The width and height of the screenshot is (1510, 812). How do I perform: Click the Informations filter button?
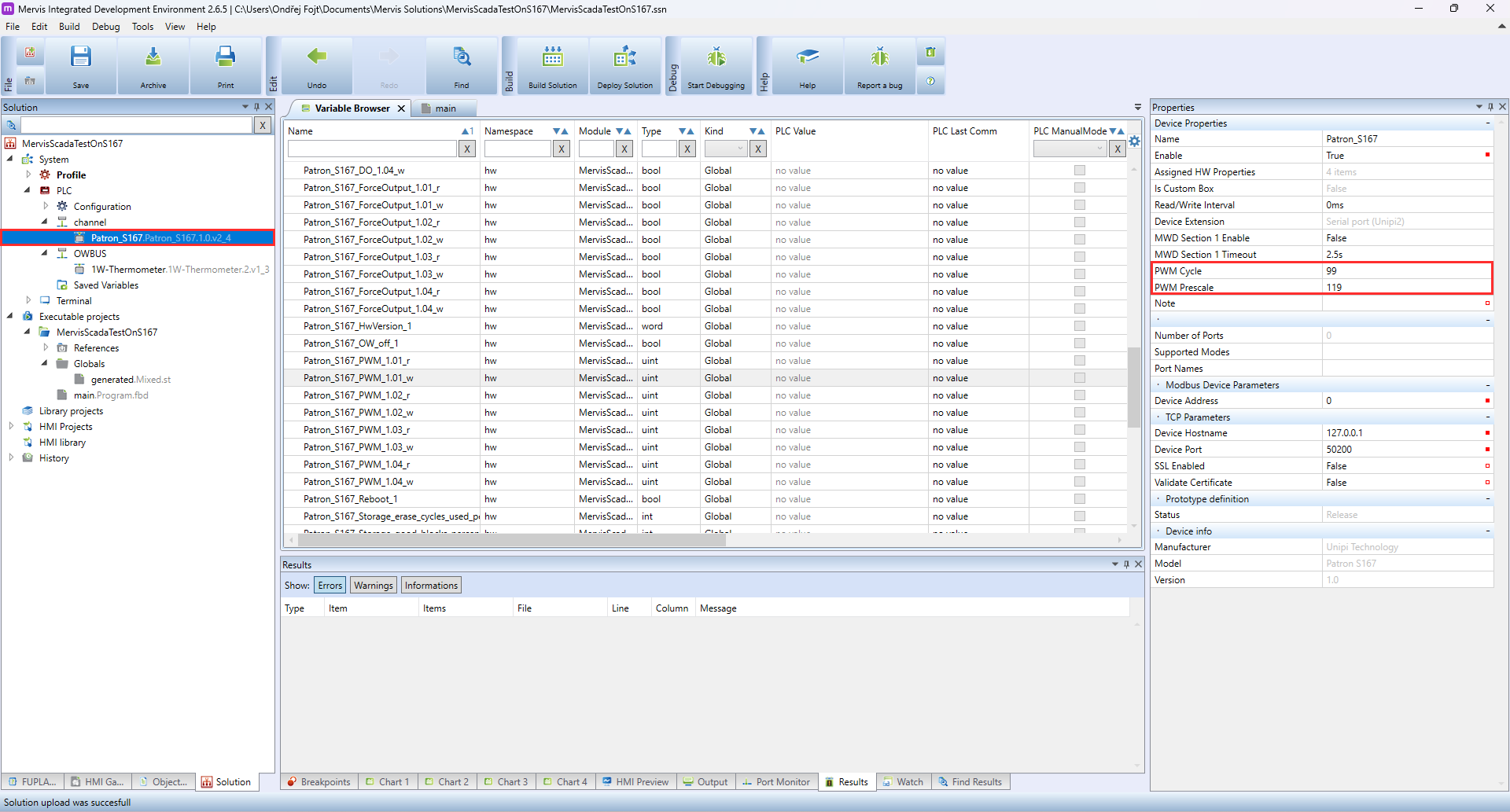click(431, 586)
